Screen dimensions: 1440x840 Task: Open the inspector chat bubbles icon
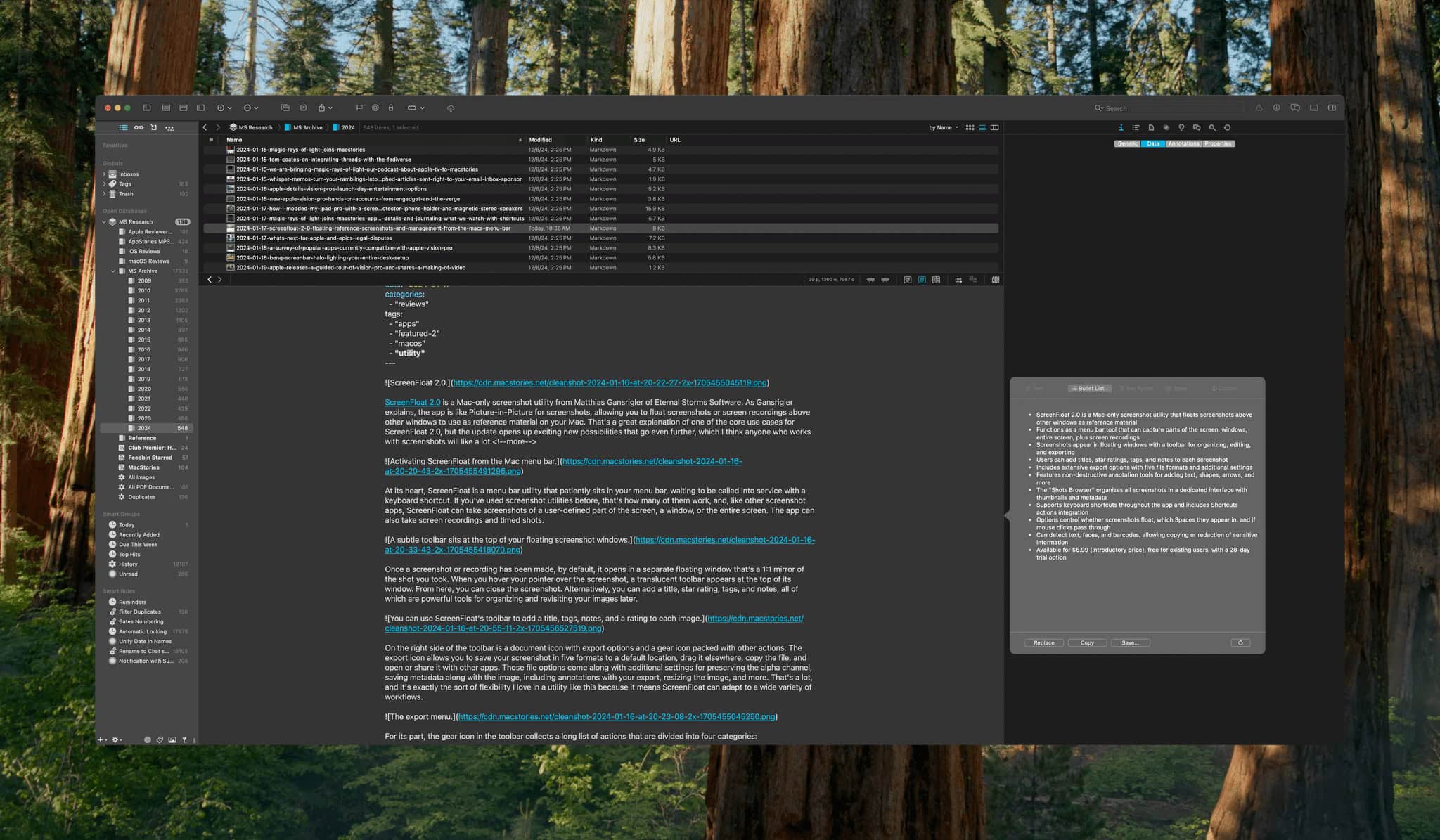(x=1197, y=127)
